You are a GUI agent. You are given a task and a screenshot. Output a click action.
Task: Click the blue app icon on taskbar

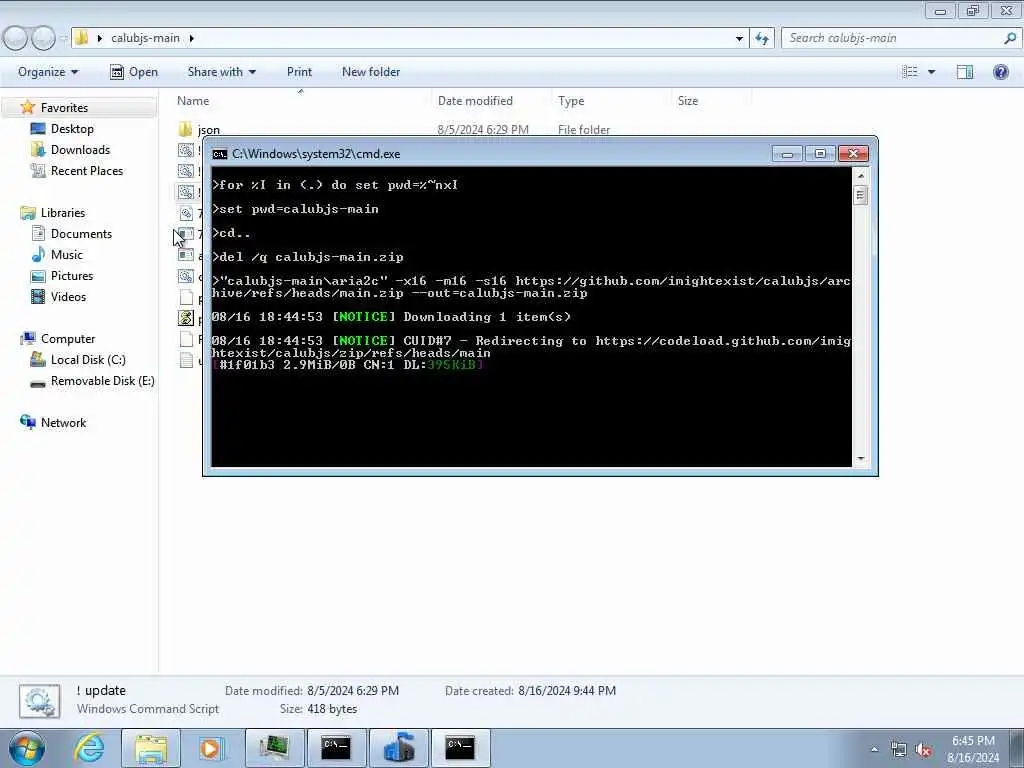pos(398,748)
